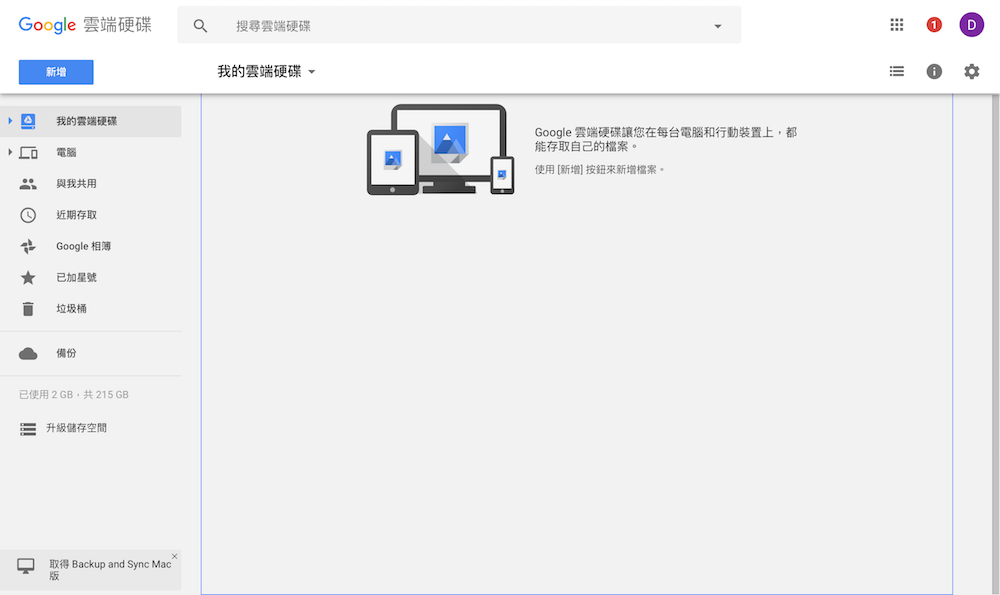
Task: Open Drive settings gear
Action: tap(971, 71)
